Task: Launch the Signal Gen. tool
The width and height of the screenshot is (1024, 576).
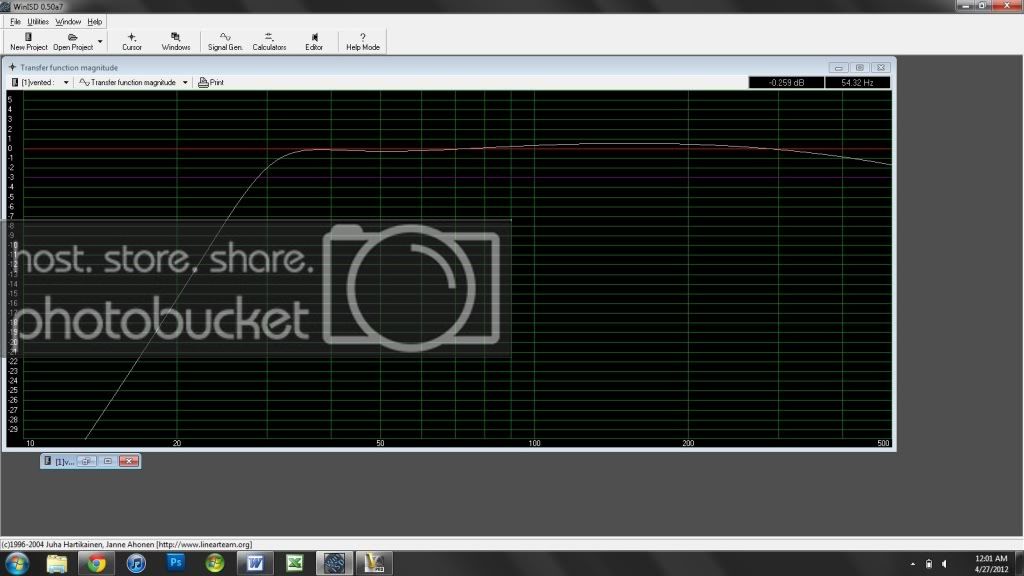Action: 225,42
